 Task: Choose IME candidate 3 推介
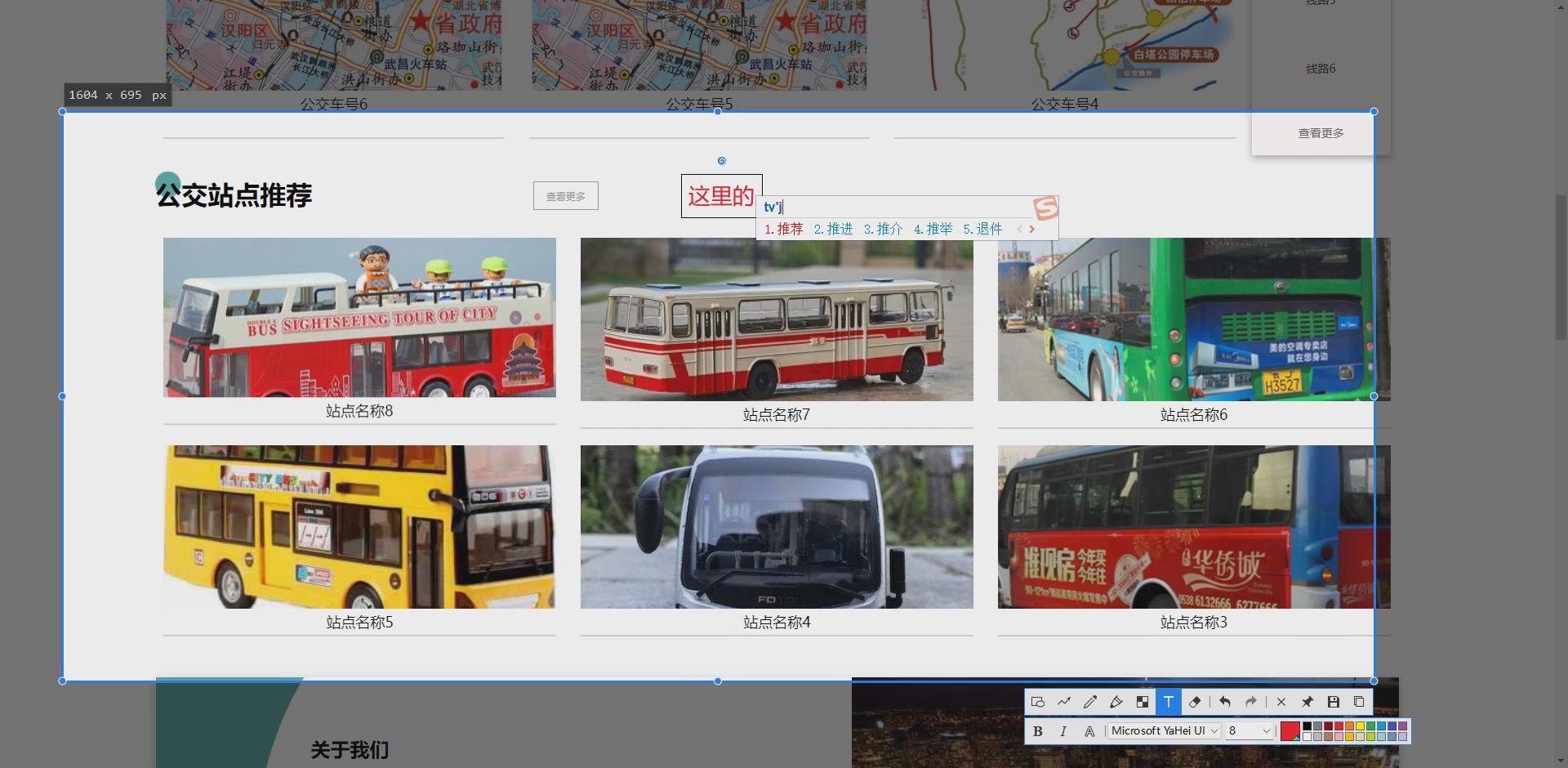click(x=884, y=229)
